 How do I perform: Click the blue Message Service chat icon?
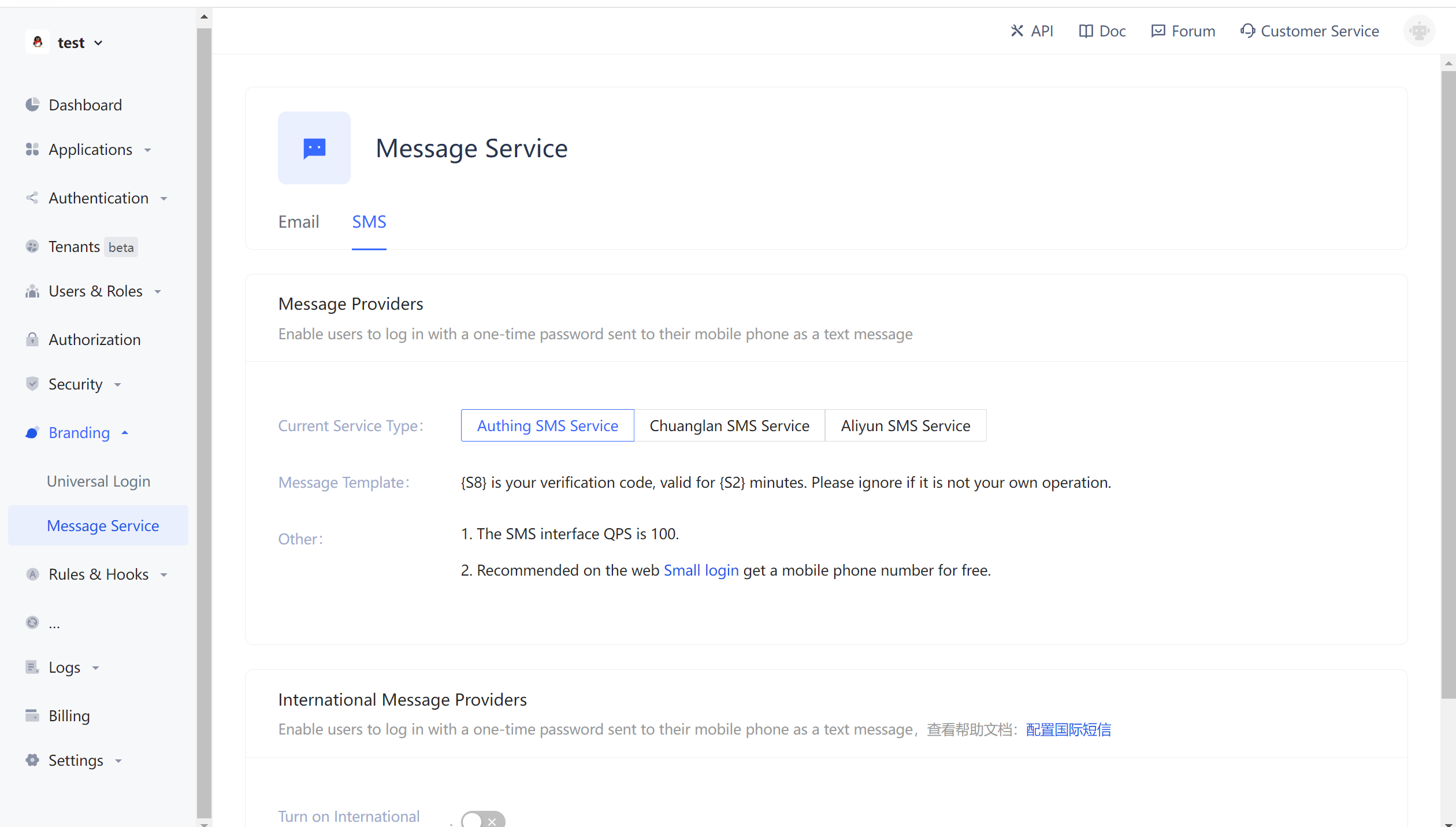314,148
